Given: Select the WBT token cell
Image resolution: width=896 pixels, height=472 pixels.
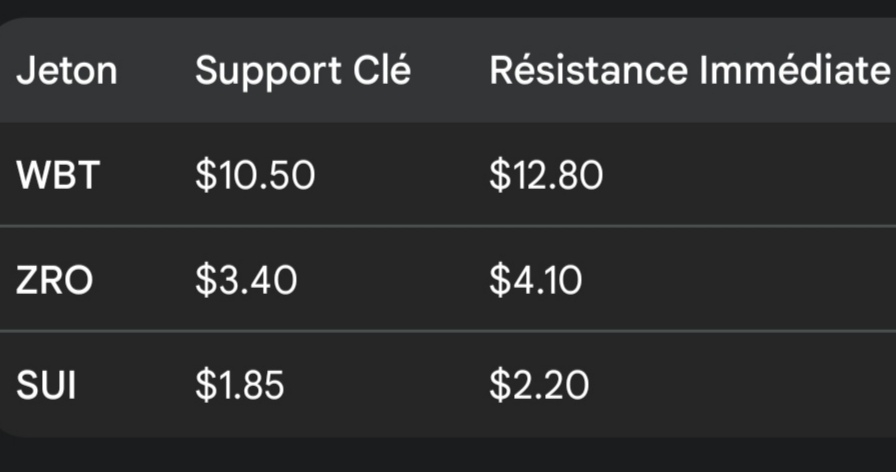Looking at the screenshot, I should [x=57, y=176].
